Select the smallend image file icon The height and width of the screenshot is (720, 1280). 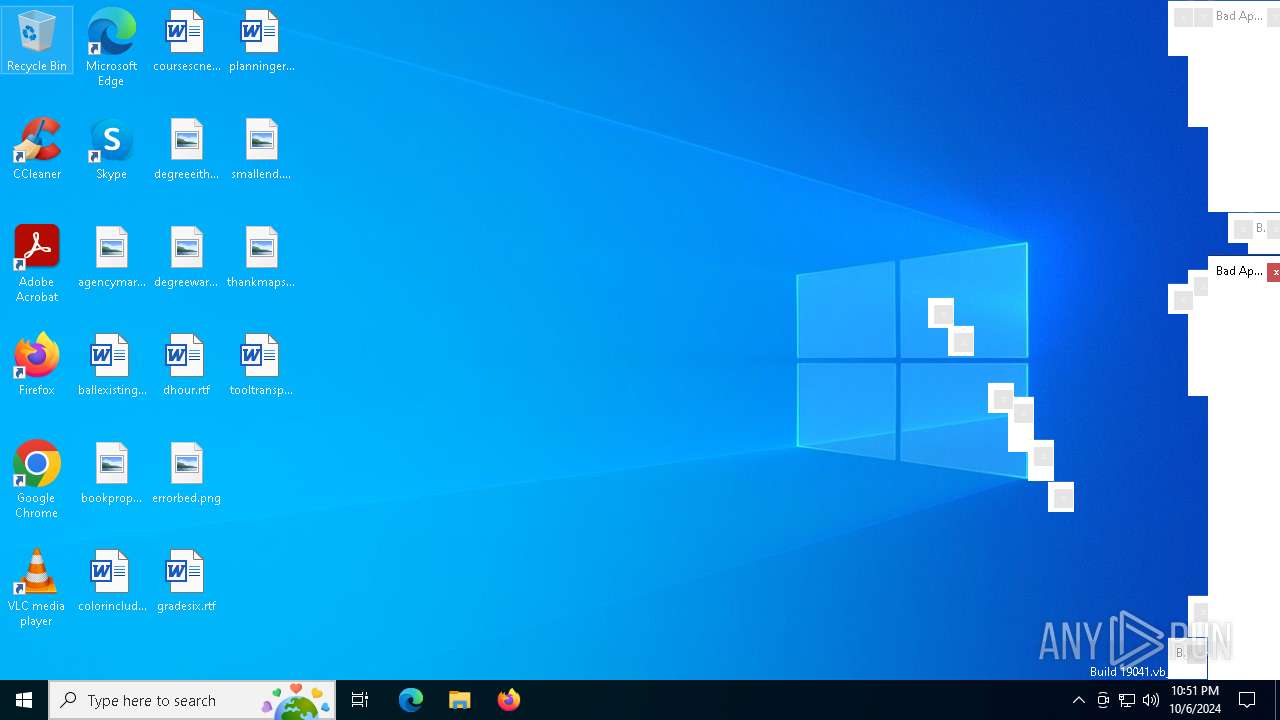coord(261,148)
